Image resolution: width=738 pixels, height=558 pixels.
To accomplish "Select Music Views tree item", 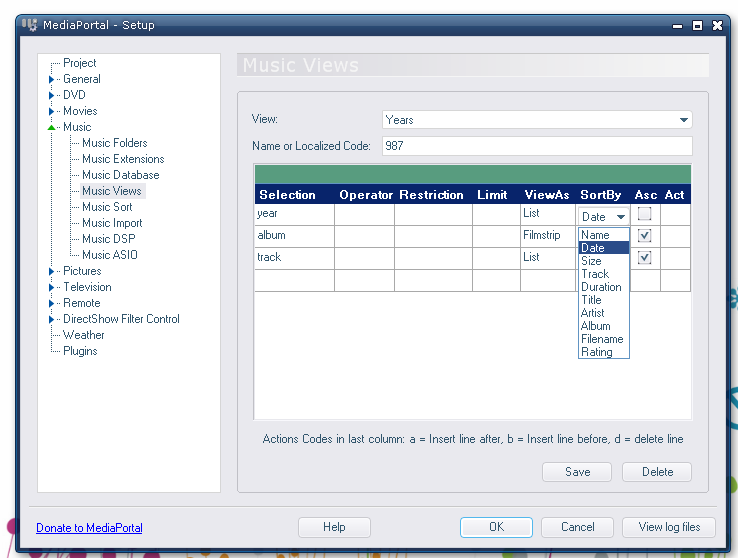I will [x=112, y=191].
